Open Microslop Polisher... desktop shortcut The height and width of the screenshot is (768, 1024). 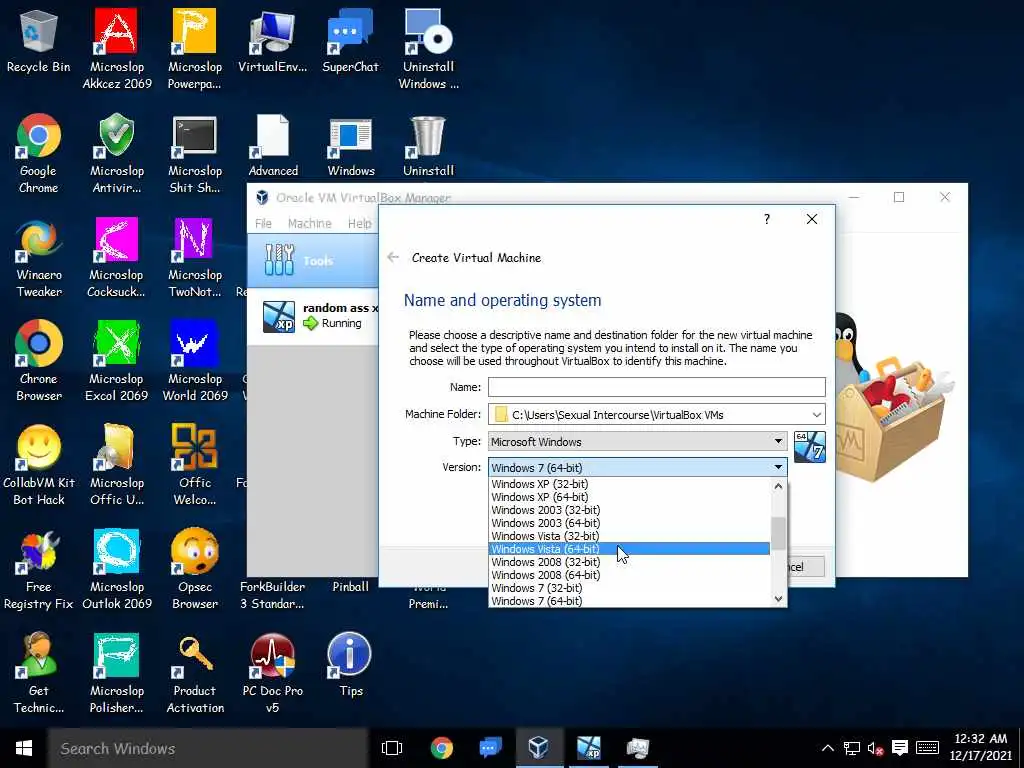(117, 672)
